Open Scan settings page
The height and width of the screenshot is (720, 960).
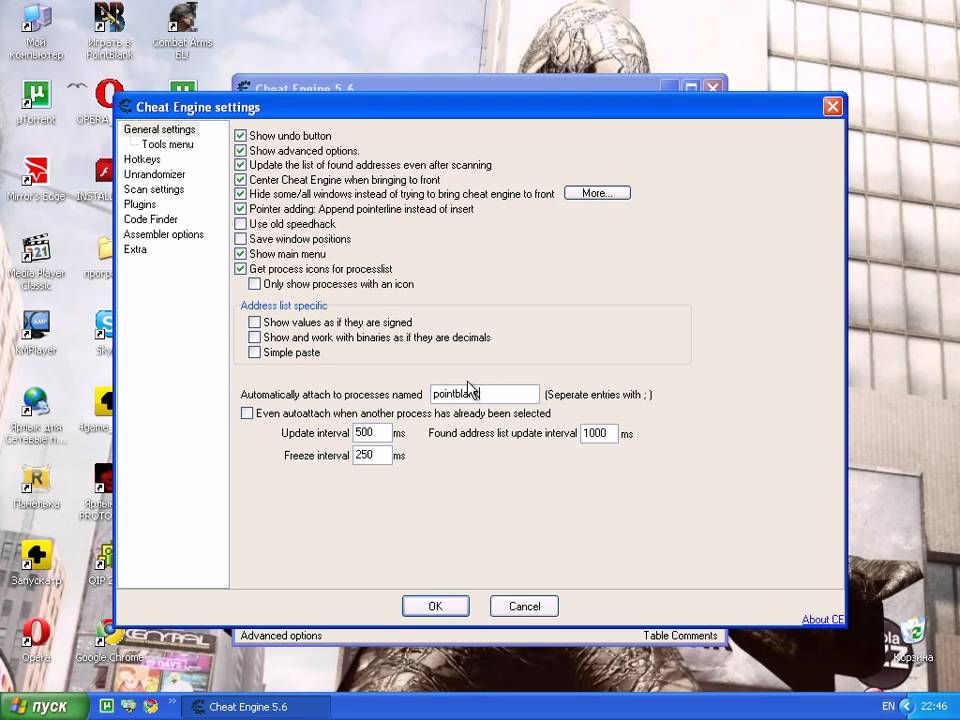154,189
